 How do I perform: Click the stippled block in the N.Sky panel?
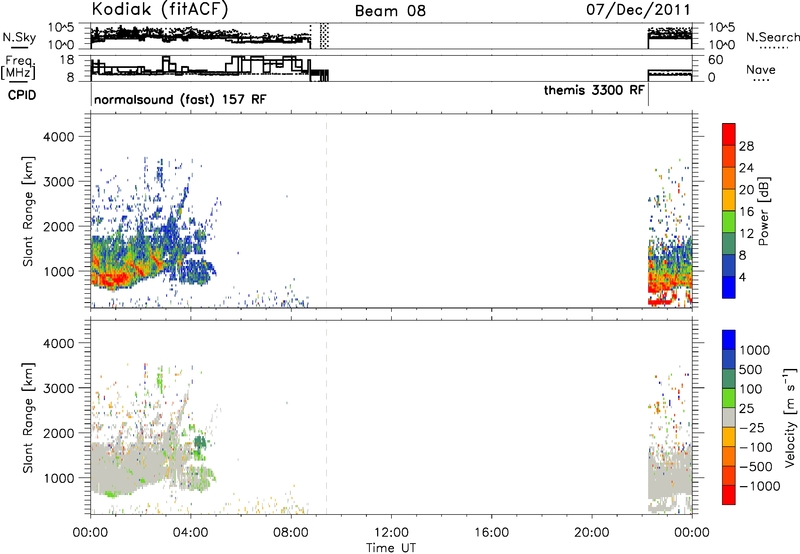coord(324,36)
